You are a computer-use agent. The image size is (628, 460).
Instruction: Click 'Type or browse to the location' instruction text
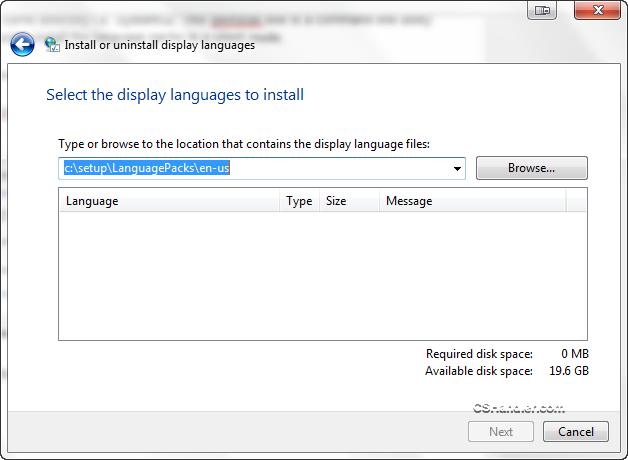tap(244, 144)
